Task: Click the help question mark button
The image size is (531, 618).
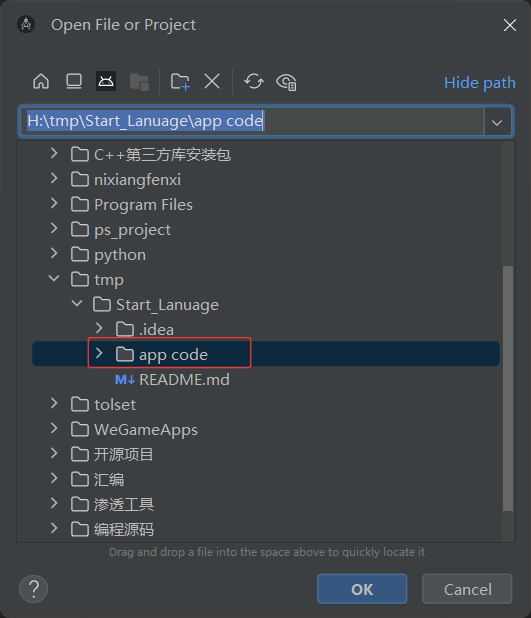Action: point(34,589)
